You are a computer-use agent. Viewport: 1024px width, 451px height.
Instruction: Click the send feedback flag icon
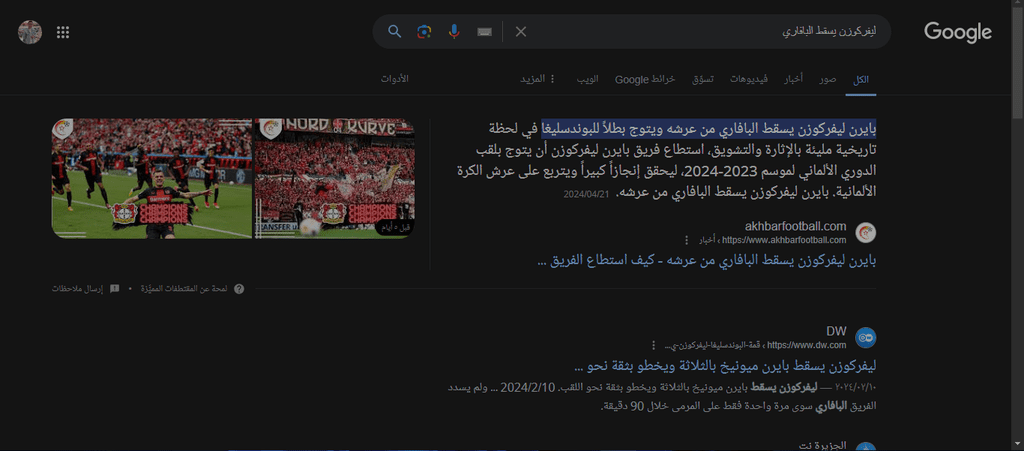114,288
